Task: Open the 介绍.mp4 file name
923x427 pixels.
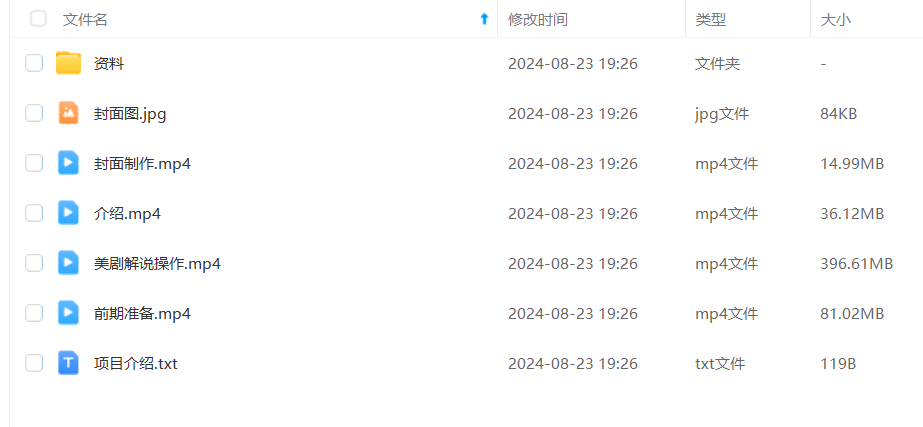Action: [x=127, y=213]
